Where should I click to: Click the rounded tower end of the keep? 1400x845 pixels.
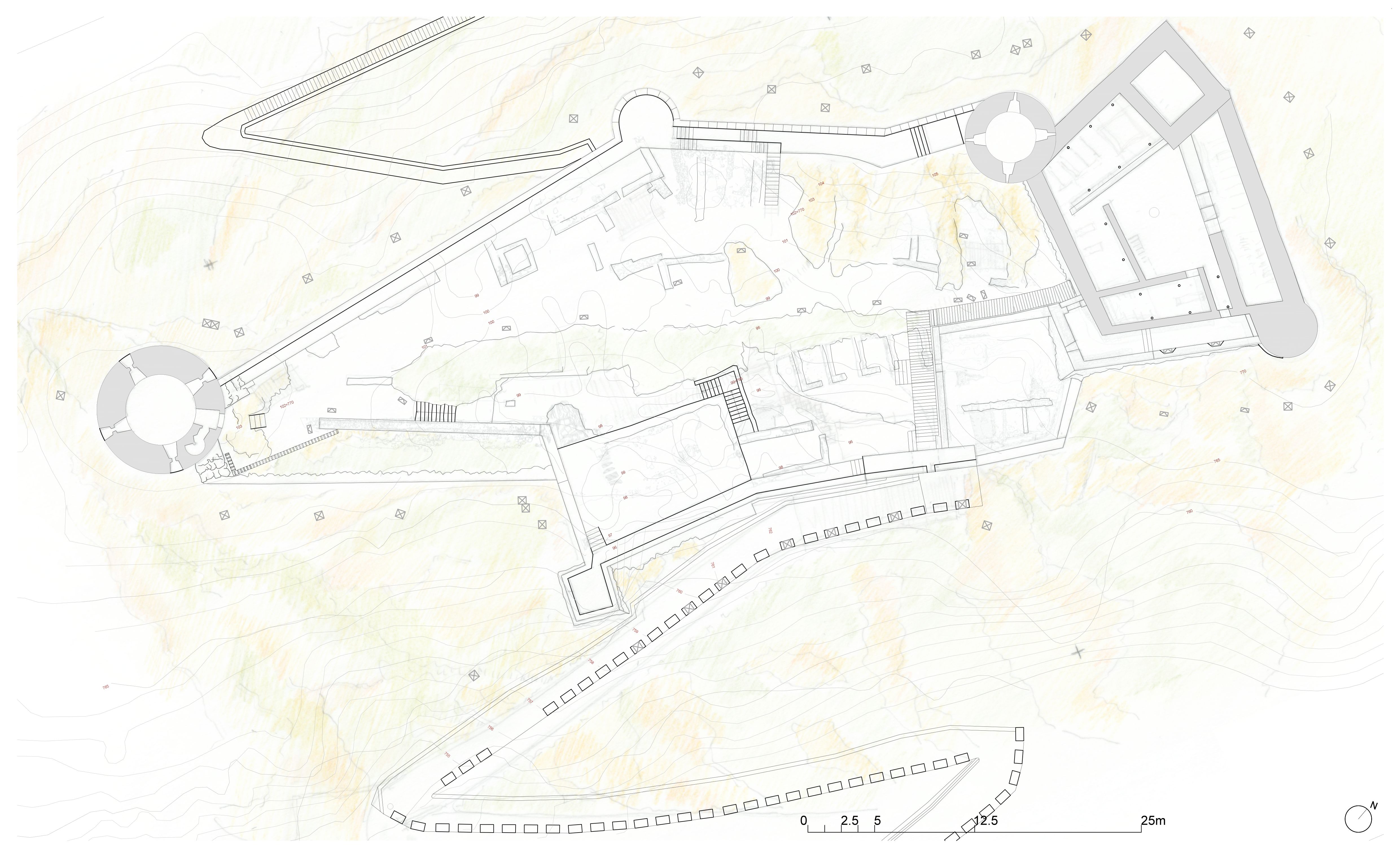click(x=1289, y=328)
